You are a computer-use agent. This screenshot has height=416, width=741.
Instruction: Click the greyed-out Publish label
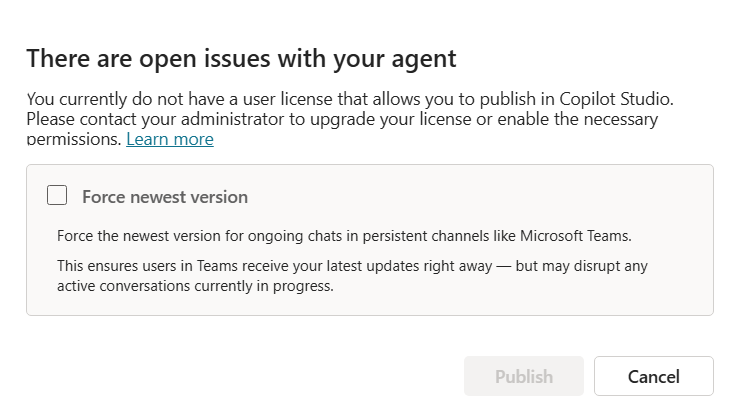click(x=524, y=377)
